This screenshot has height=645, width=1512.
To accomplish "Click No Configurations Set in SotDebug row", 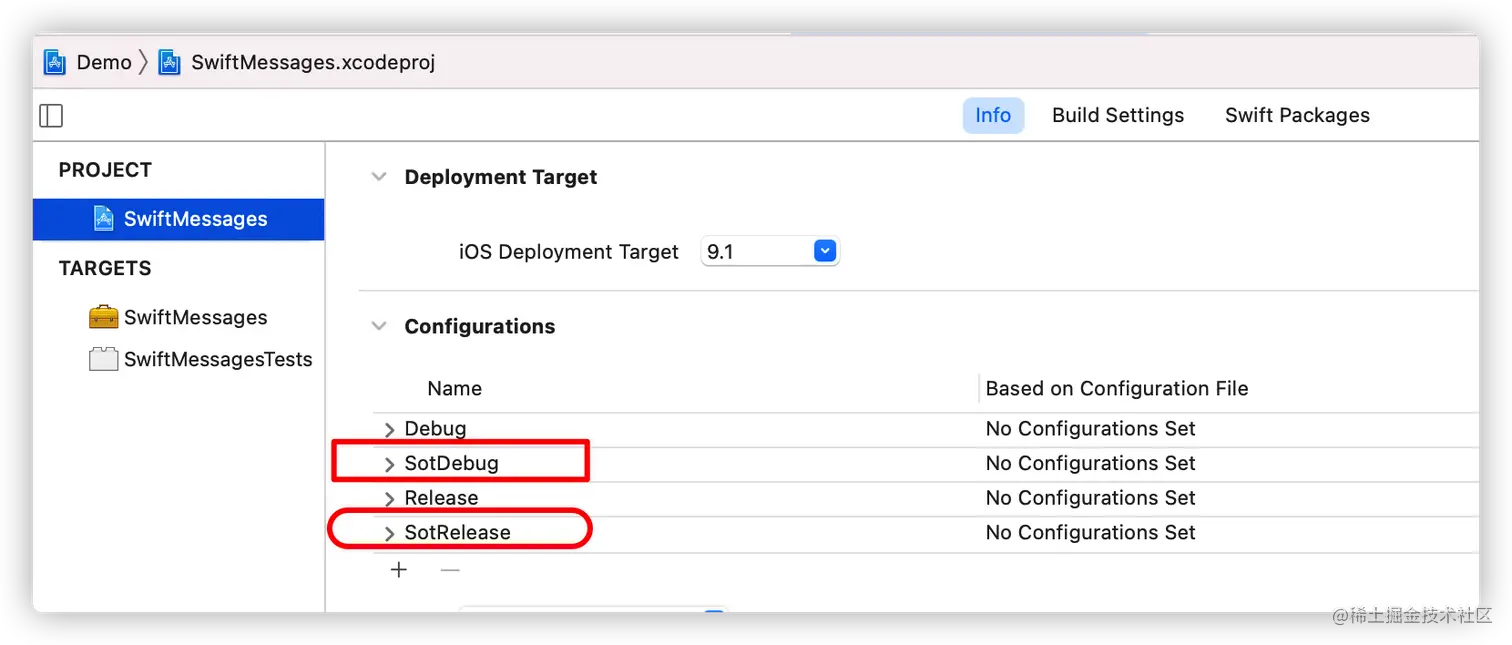I will [1091, 464].
